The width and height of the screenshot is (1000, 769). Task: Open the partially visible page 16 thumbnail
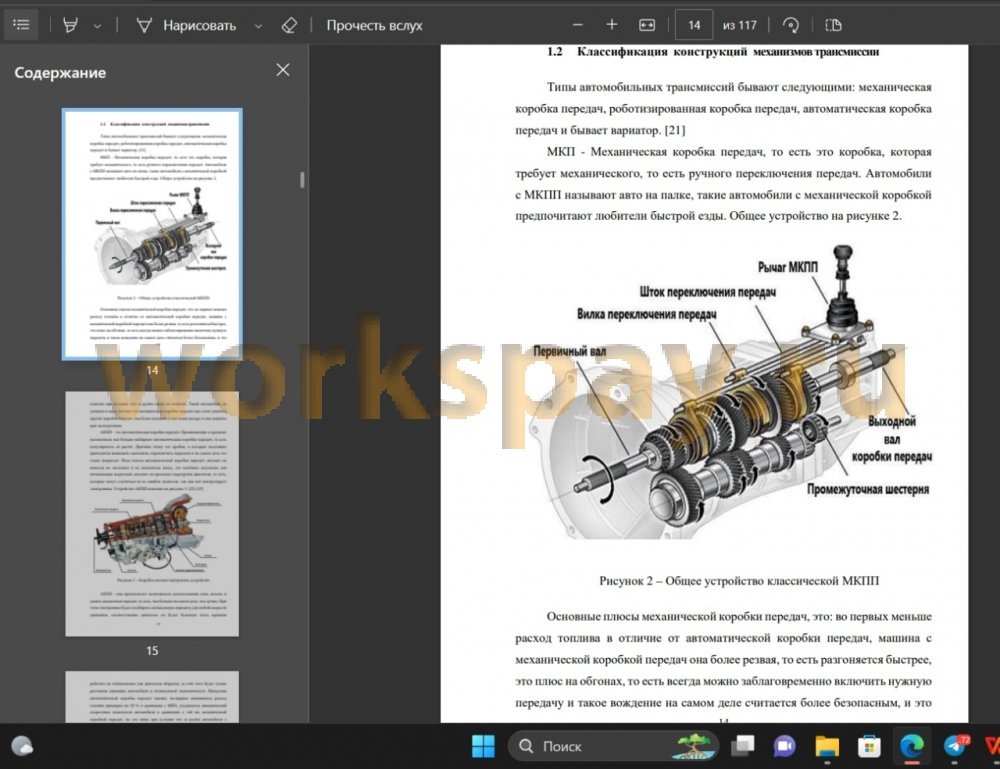pyautogui.click(x=152, y=696)
